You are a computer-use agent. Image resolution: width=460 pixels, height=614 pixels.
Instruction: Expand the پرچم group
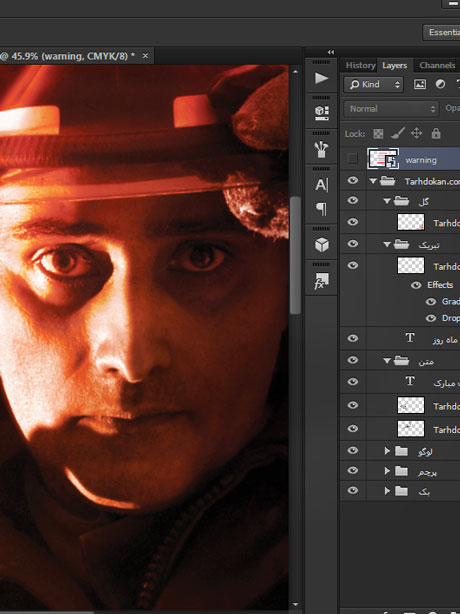(387, 471)
